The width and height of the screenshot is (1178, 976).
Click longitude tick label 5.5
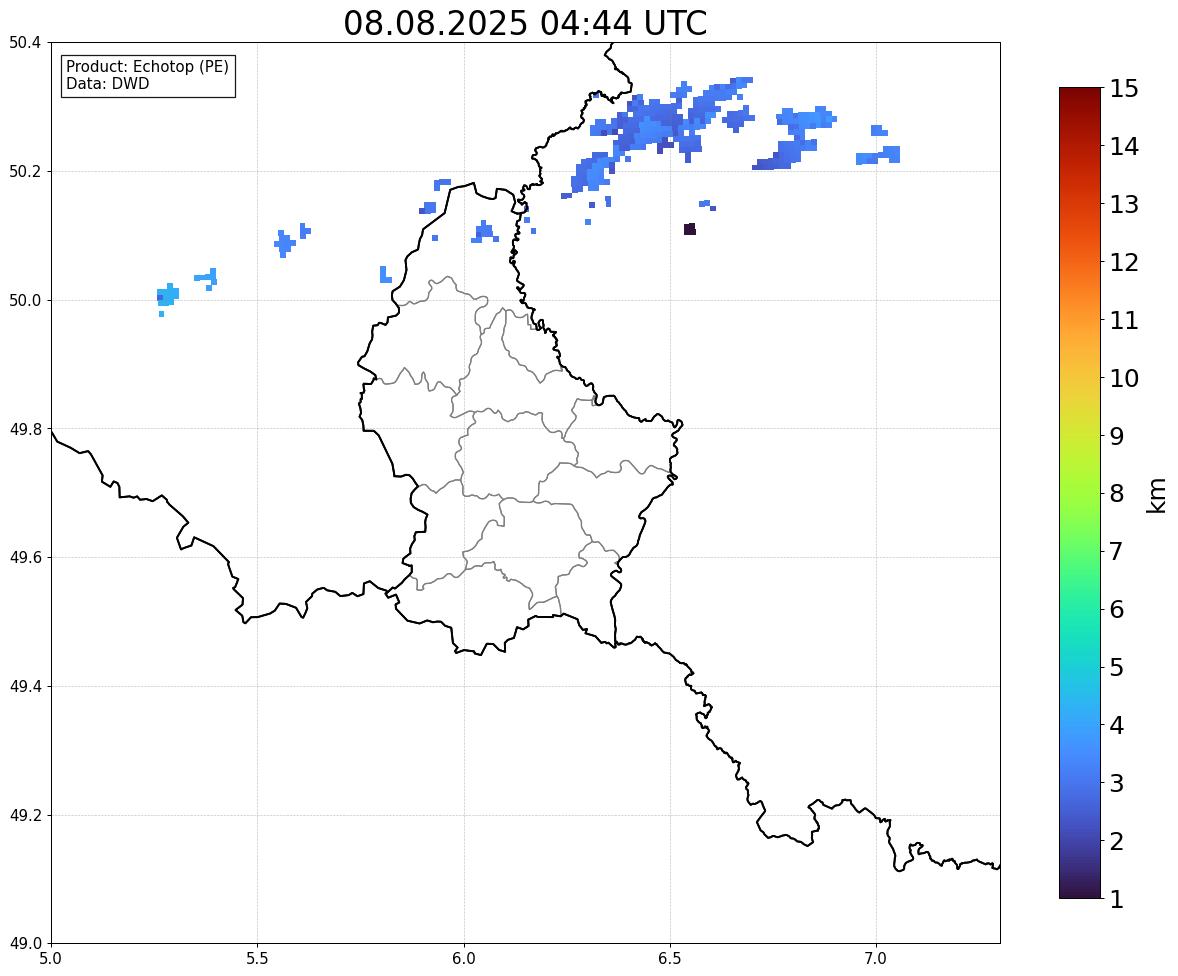coord(258,959)
